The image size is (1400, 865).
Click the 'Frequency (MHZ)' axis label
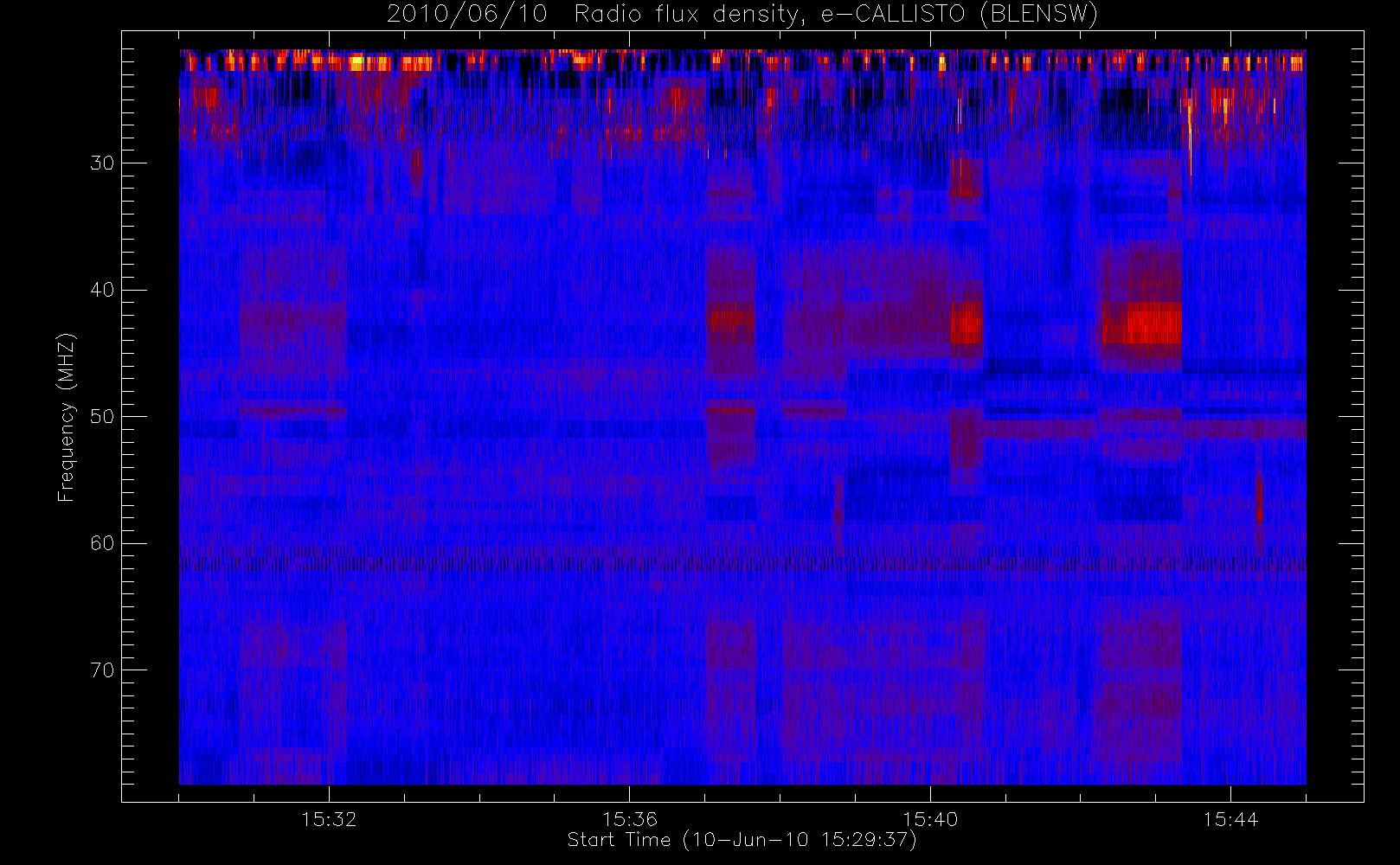pos(66,417)
